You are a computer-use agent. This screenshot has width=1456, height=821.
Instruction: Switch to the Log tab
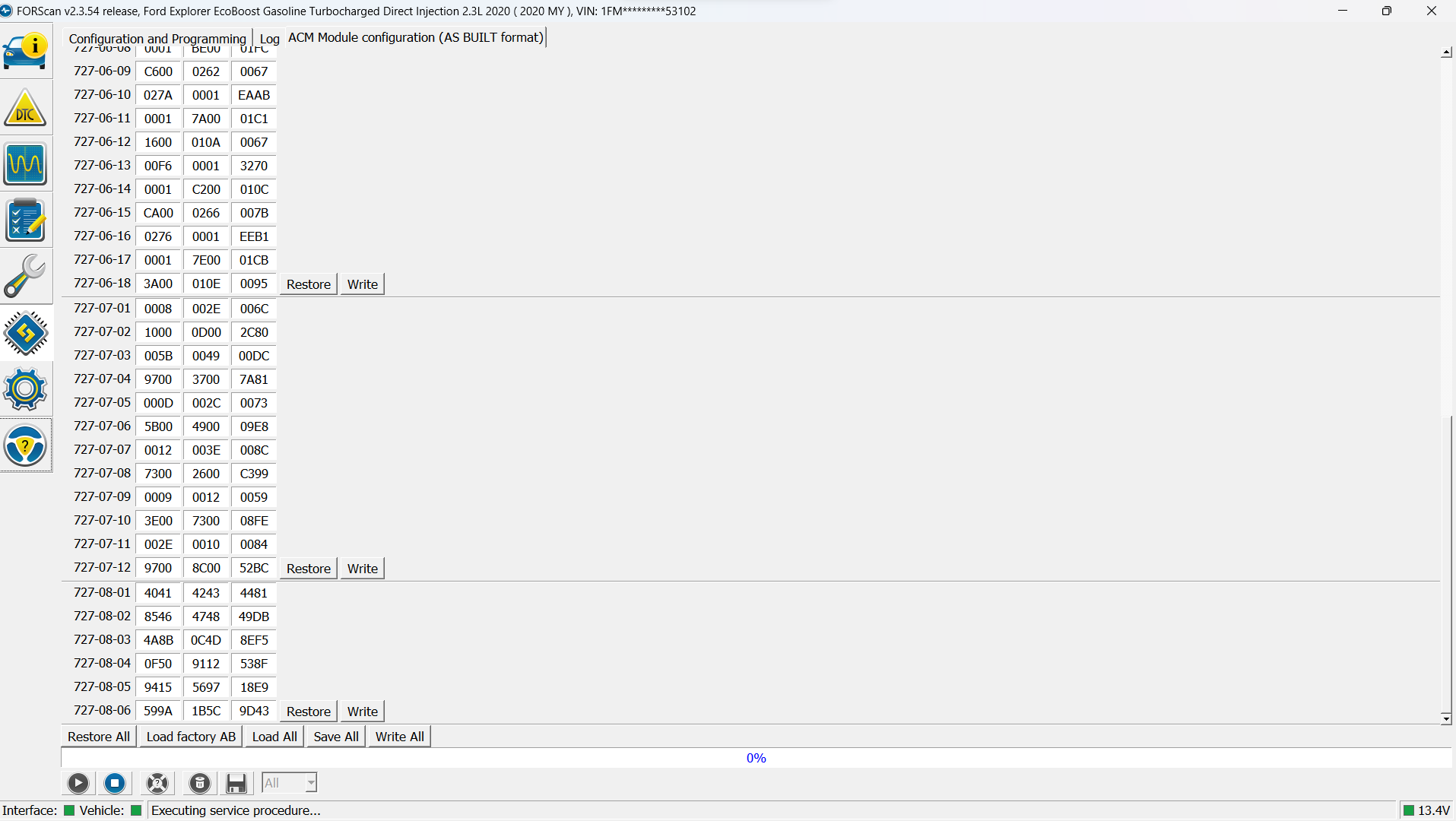(x=269, y=39)
